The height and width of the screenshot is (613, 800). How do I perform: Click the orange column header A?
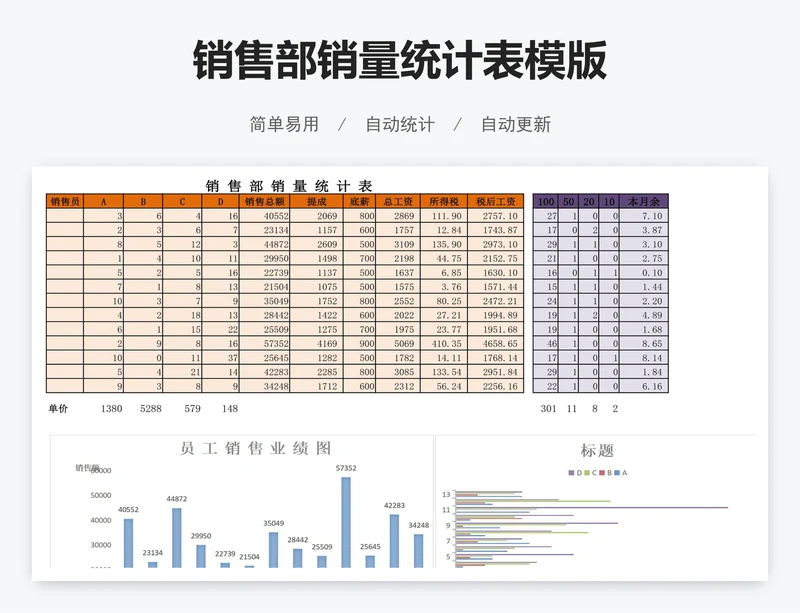tap(104, 202)
